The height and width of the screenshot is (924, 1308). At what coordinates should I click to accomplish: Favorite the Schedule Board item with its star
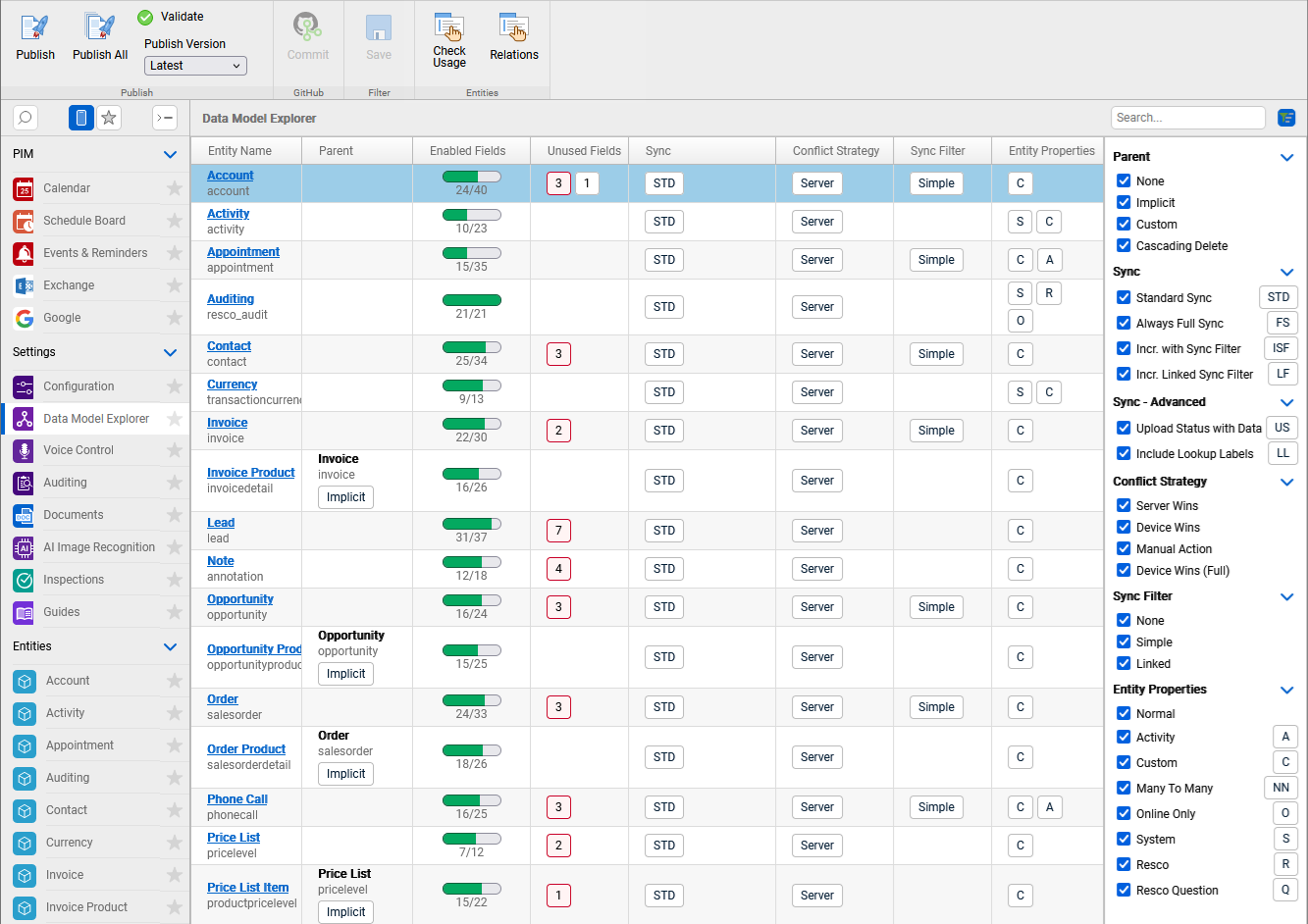[175, 221]
